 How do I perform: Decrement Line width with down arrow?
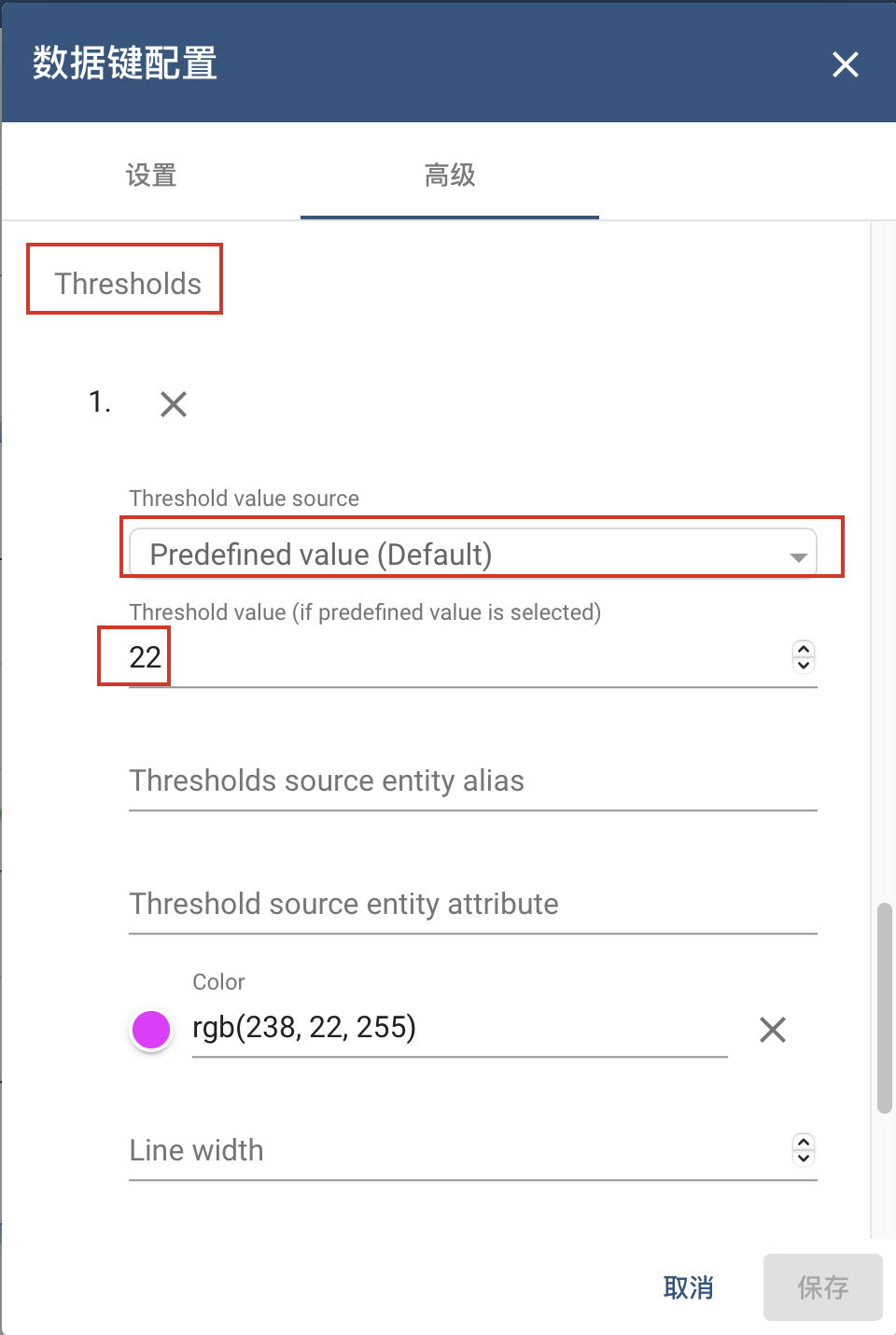click(804, 1158)
